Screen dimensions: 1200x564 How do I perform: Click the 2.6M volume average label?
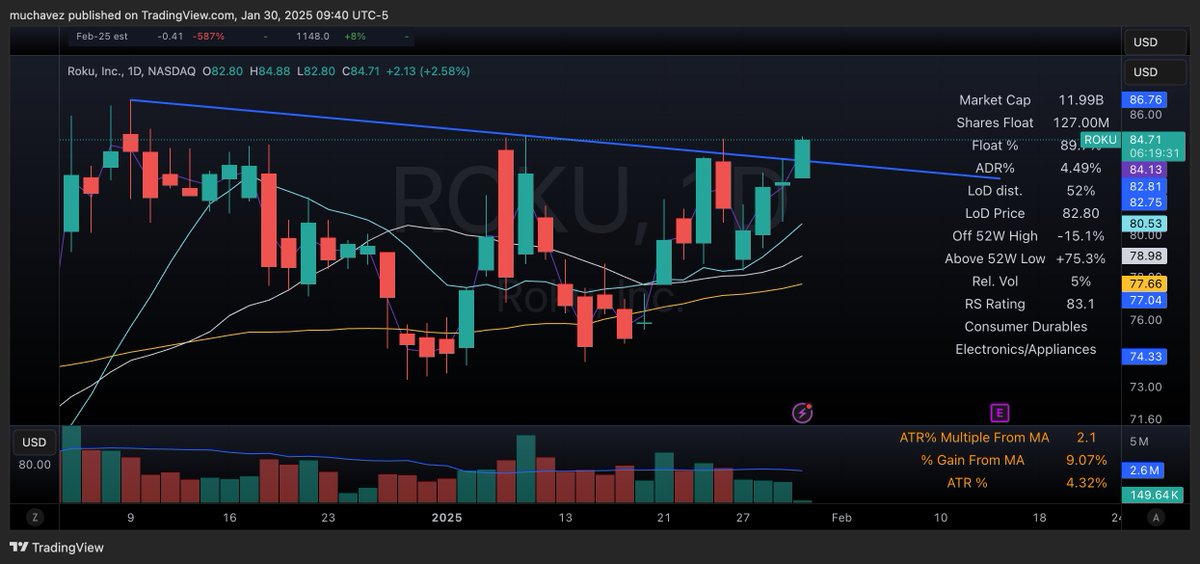point(1145,470)
